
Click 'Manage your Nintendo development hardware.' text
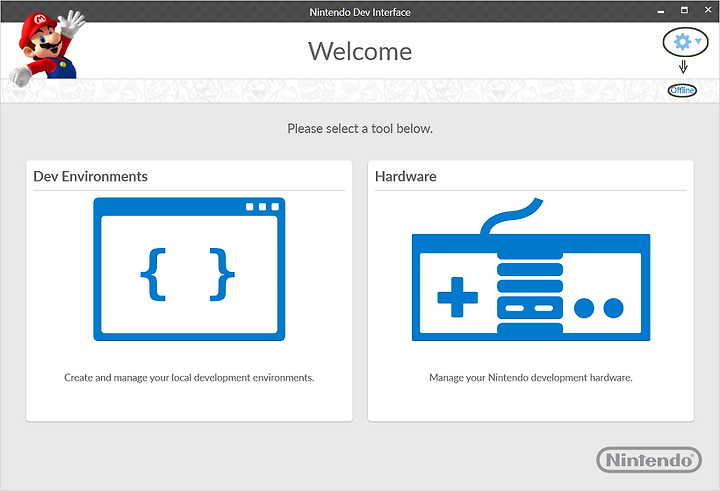531,378
